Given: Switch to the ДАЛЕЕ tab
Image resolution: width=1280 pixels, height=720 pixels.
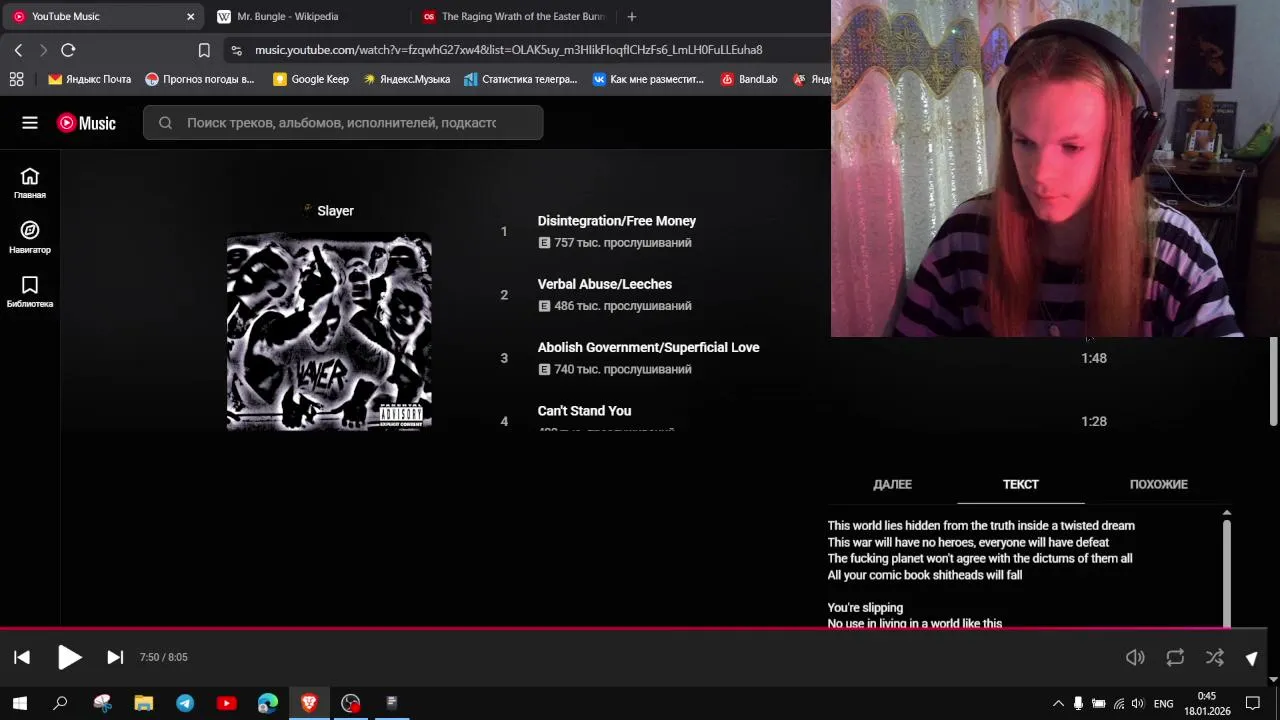Looking at the screenshot, I should (892, 484).
